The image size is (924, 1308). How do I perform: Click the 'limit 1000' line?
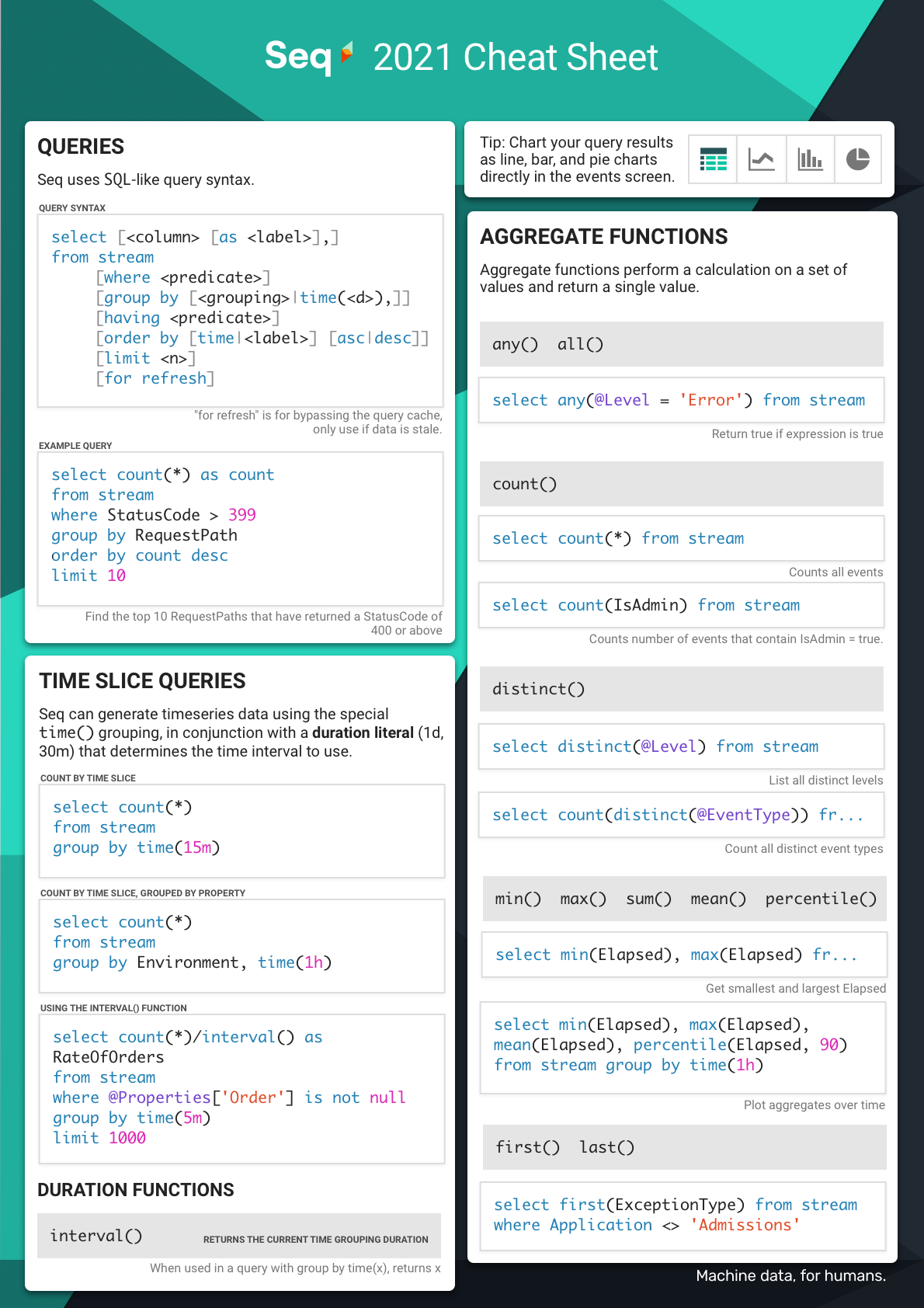click(99, 1138)
